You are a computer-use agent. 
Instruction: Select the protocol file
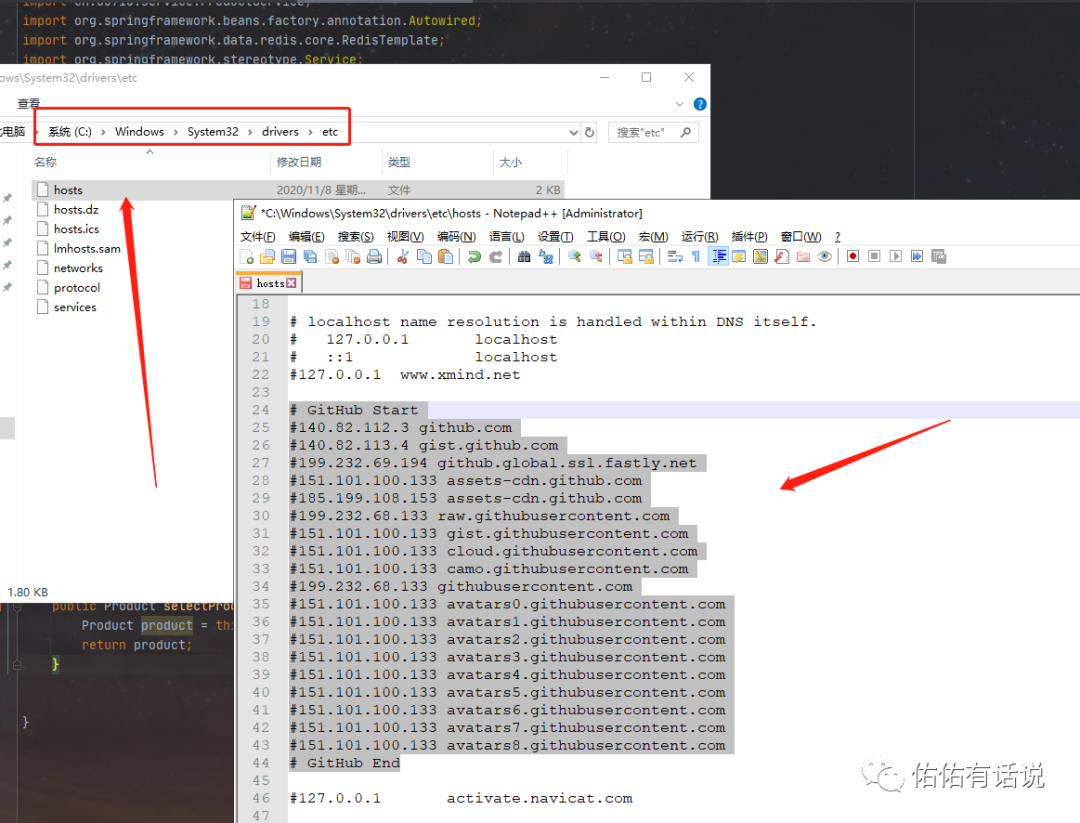click(76, 287)
